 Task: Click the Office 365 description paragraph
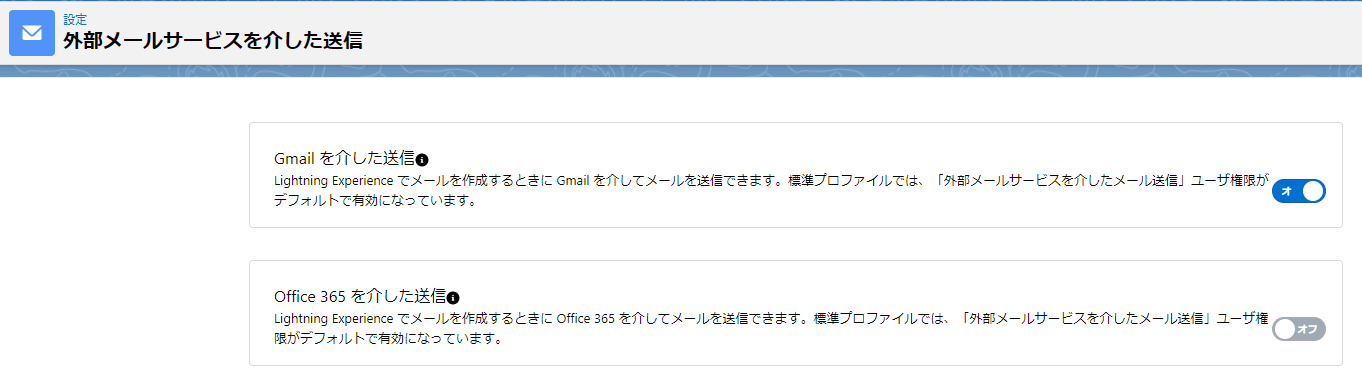(771, 329)
